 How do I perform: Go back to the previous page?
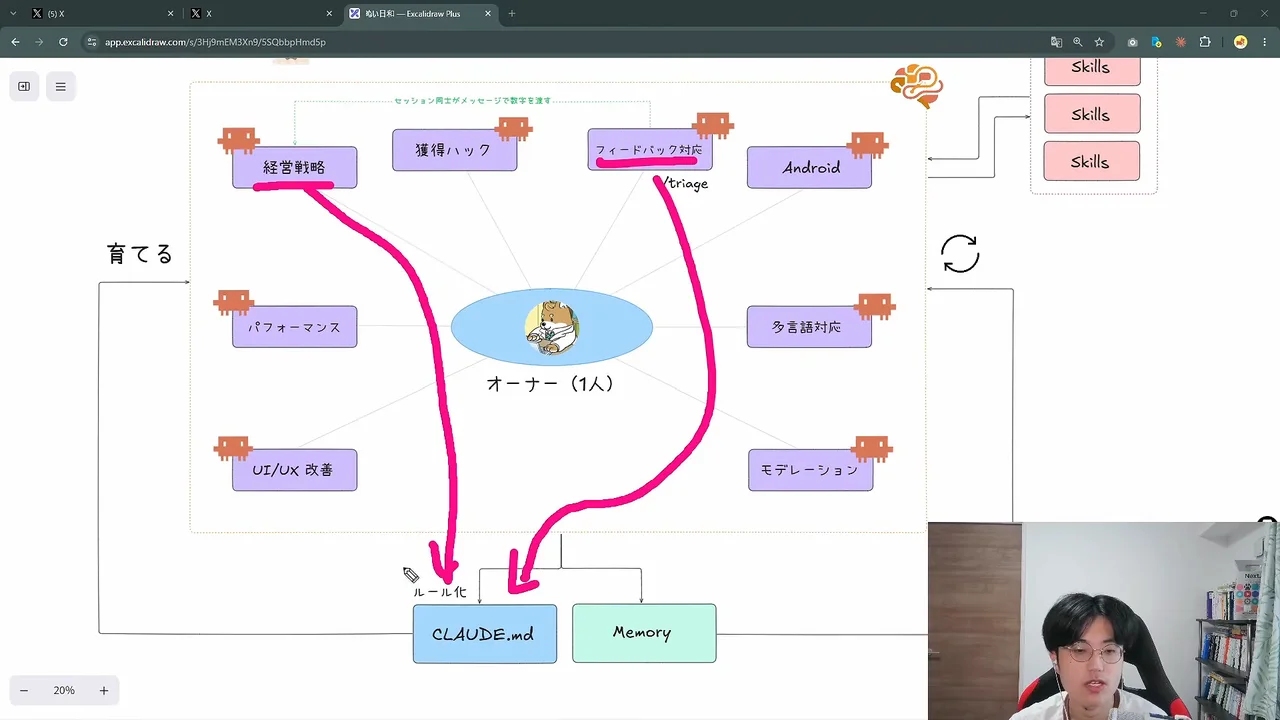point(15,42)
